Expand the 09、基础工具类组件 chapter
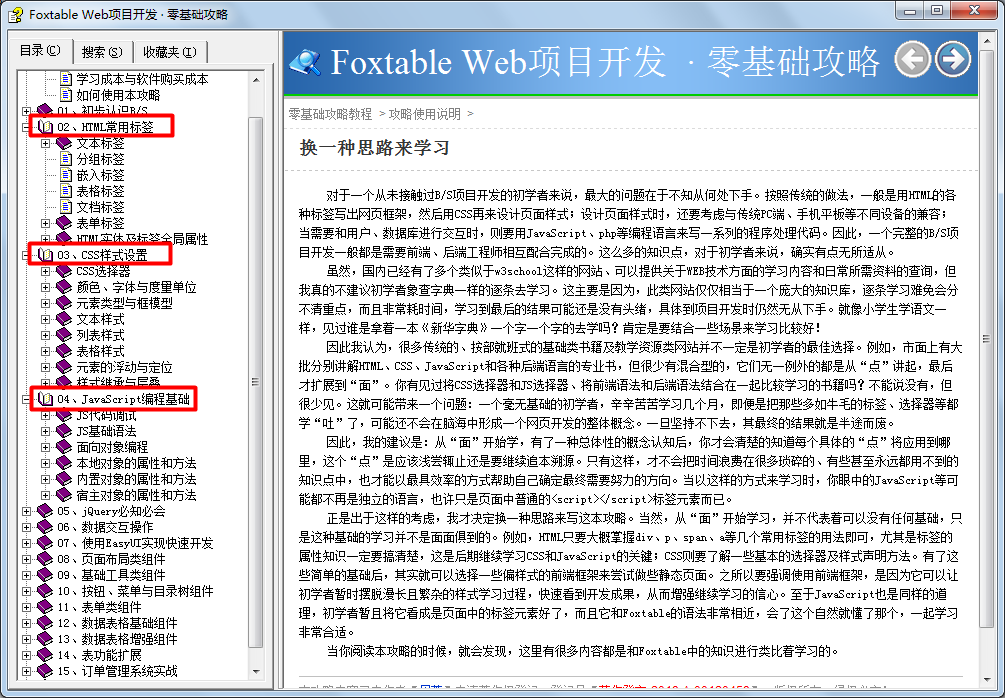Viewport: 1005px width, 698px height. [26, 576]
